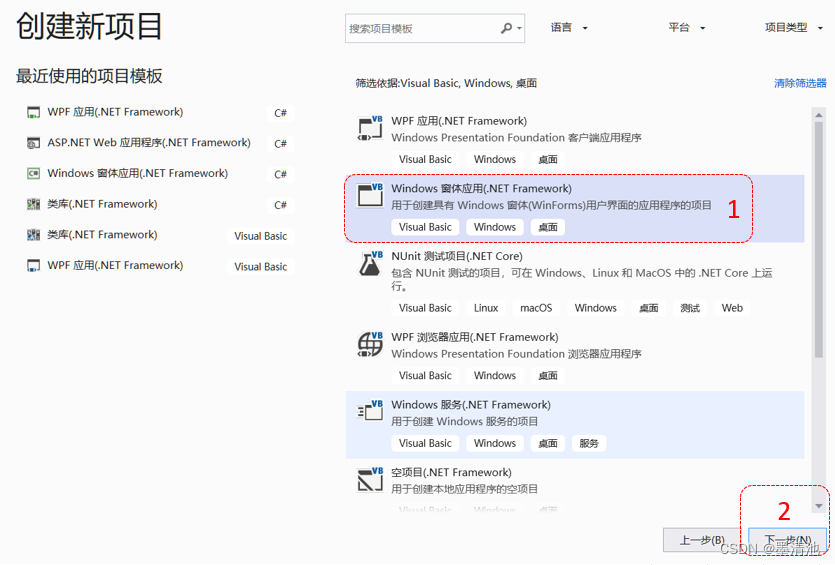This screenshot has height=565, width=835.
Task: Click Visual Basic badge beside recent 类库
Action: [x=260, y=235]
